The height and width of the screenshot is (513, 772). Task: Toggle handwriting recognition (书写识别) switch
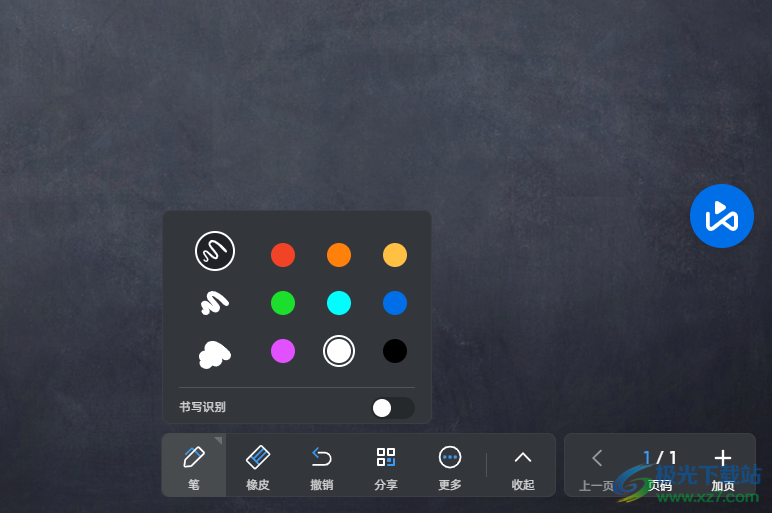click(392, 407)
